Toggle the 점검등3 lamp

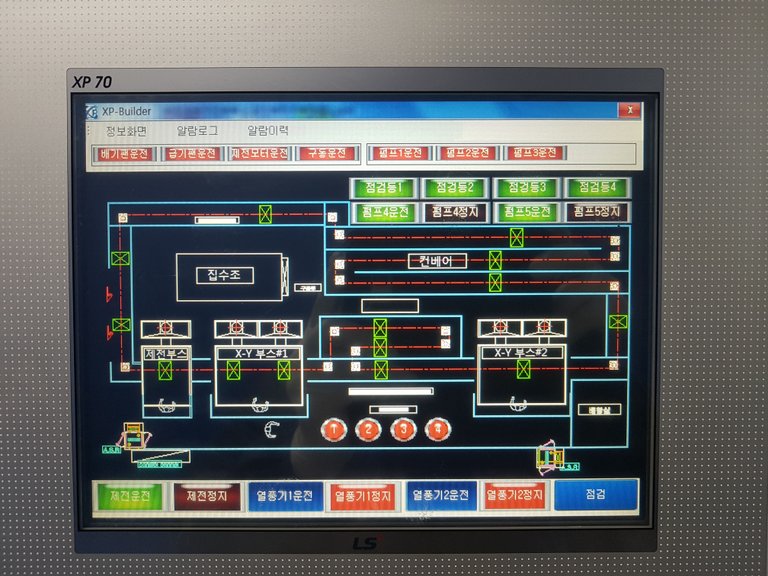click(x=527, y=187)
